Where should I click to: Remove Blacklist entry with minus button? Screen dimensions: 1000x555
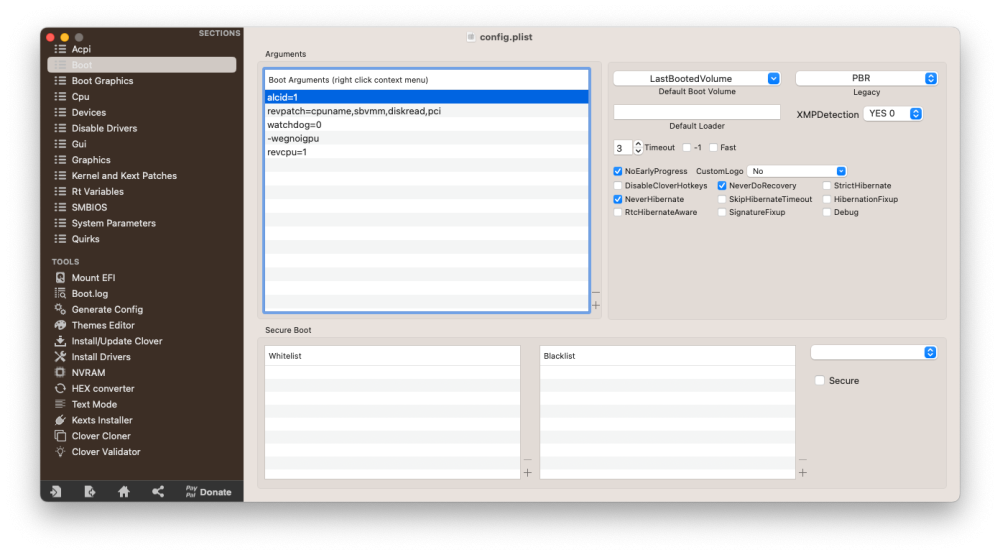802,460
